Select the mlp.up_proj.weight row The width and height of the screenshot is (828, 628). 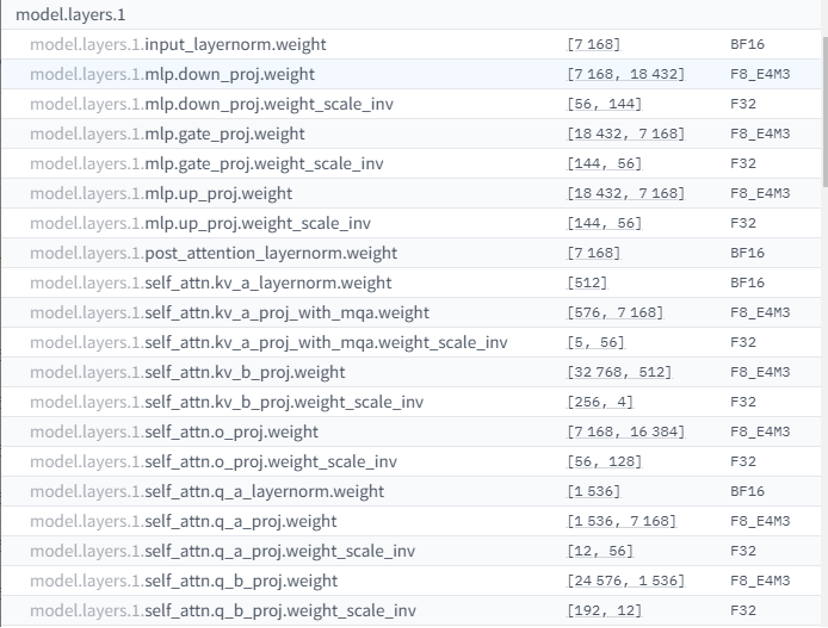[x=411, y=193]
